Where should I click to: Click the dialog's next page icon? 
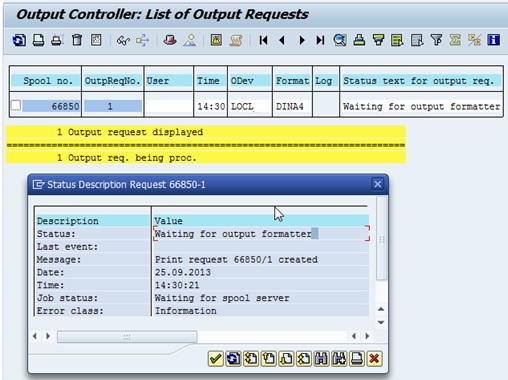pos(286,359)
